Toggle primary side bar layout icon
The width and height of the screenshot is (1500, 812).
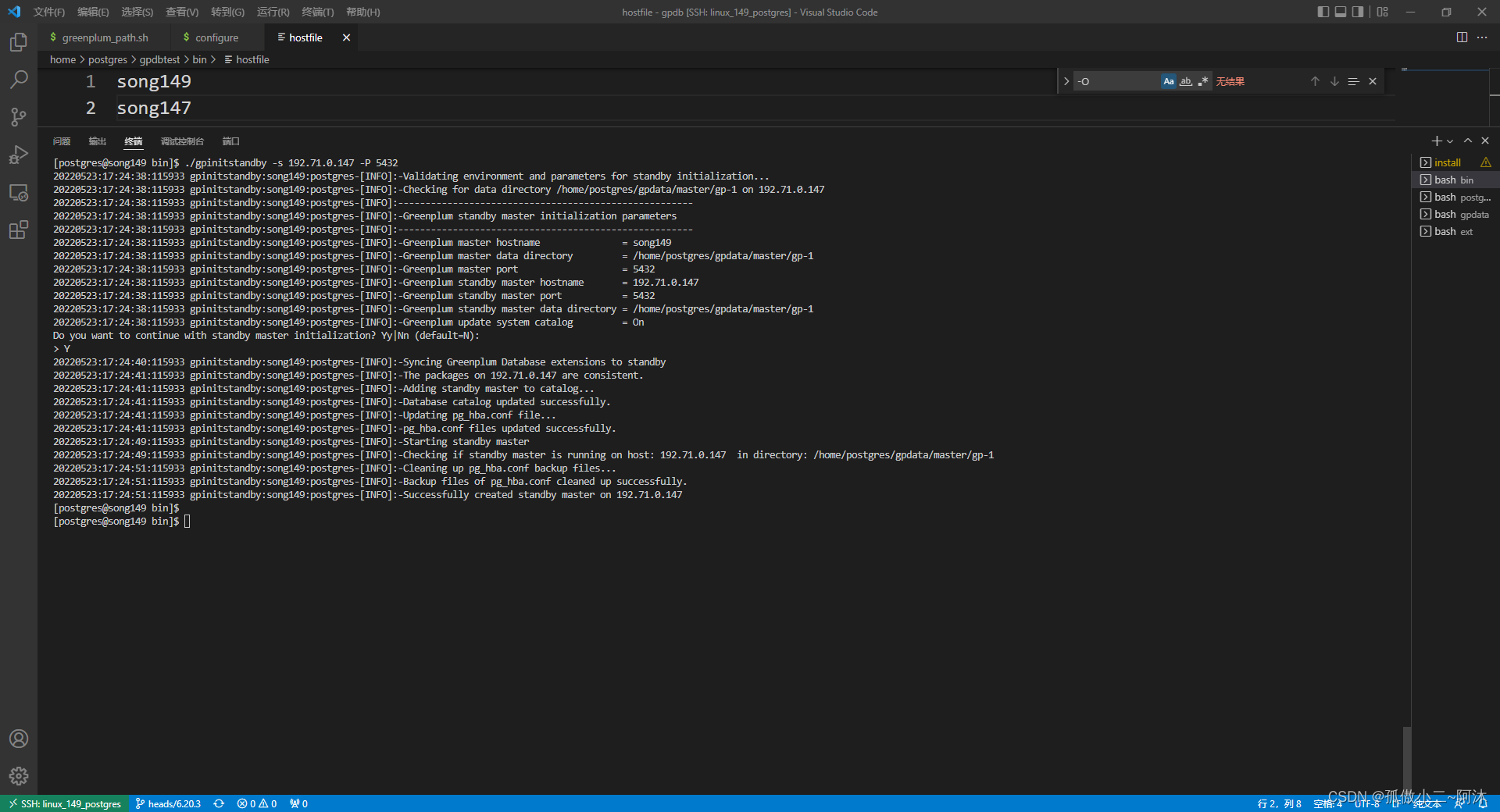pyautogui.click(x=1323, y=12)
